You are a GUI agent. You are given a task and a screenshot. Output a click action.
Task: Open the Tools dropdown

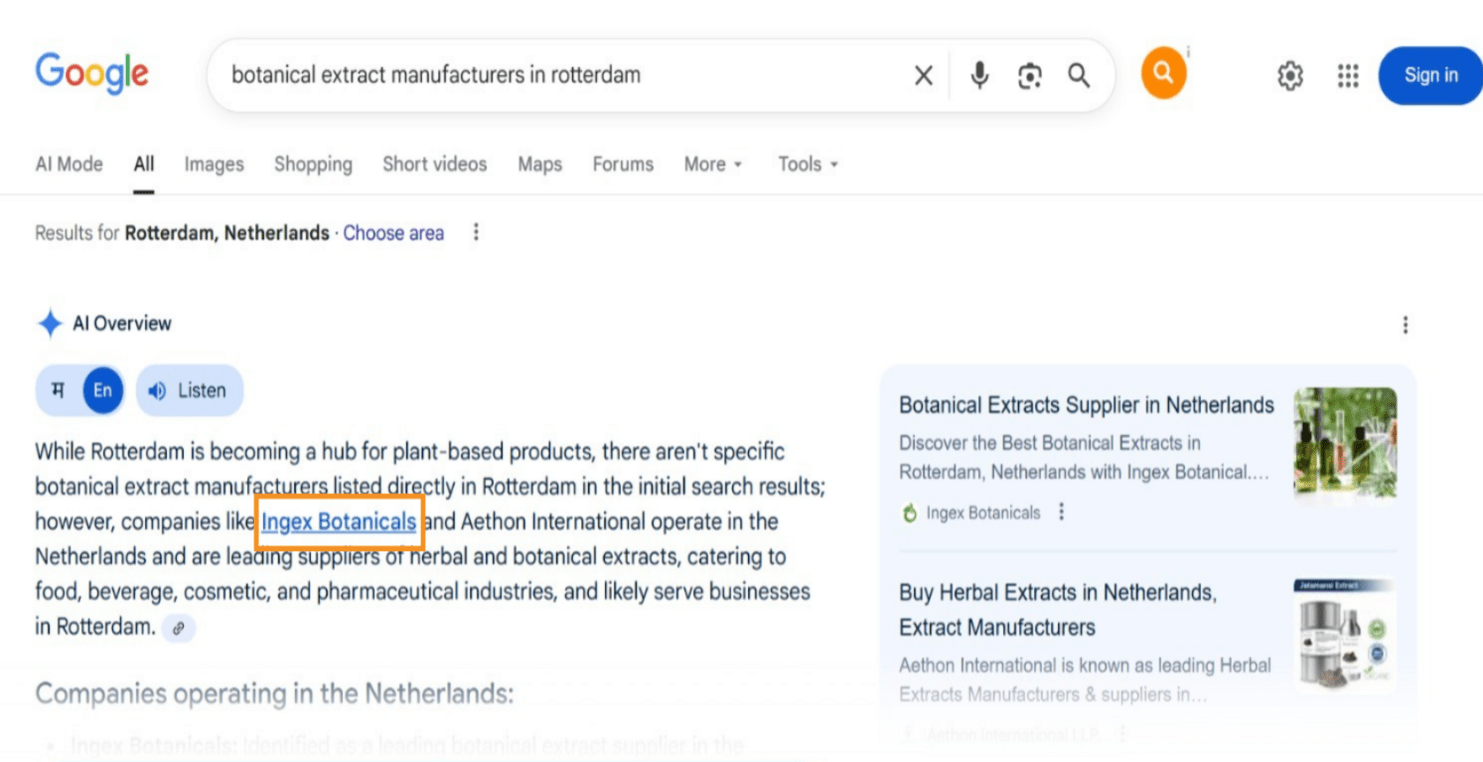tap(808, 164)
